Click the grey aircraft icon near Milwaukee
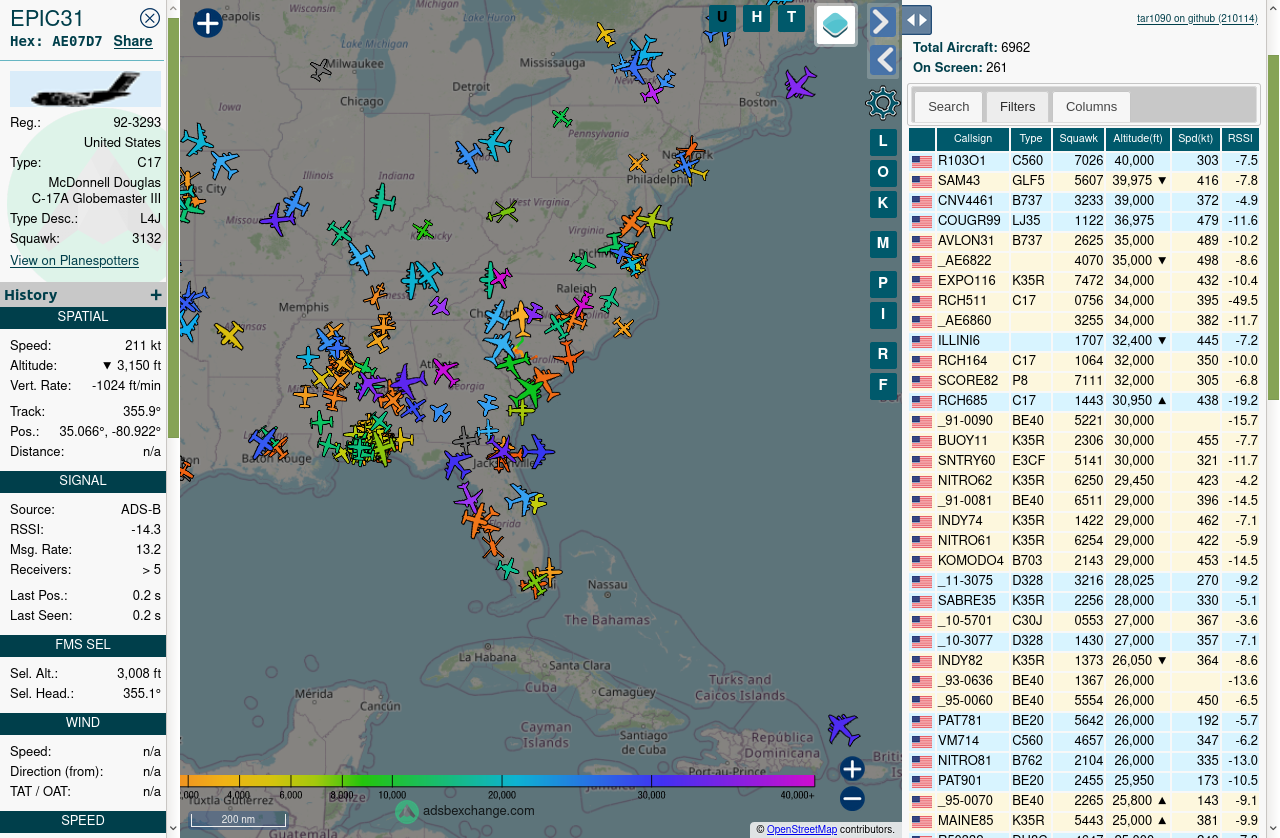This screenshot has height=838, width=1280. [x=321, y=70]
